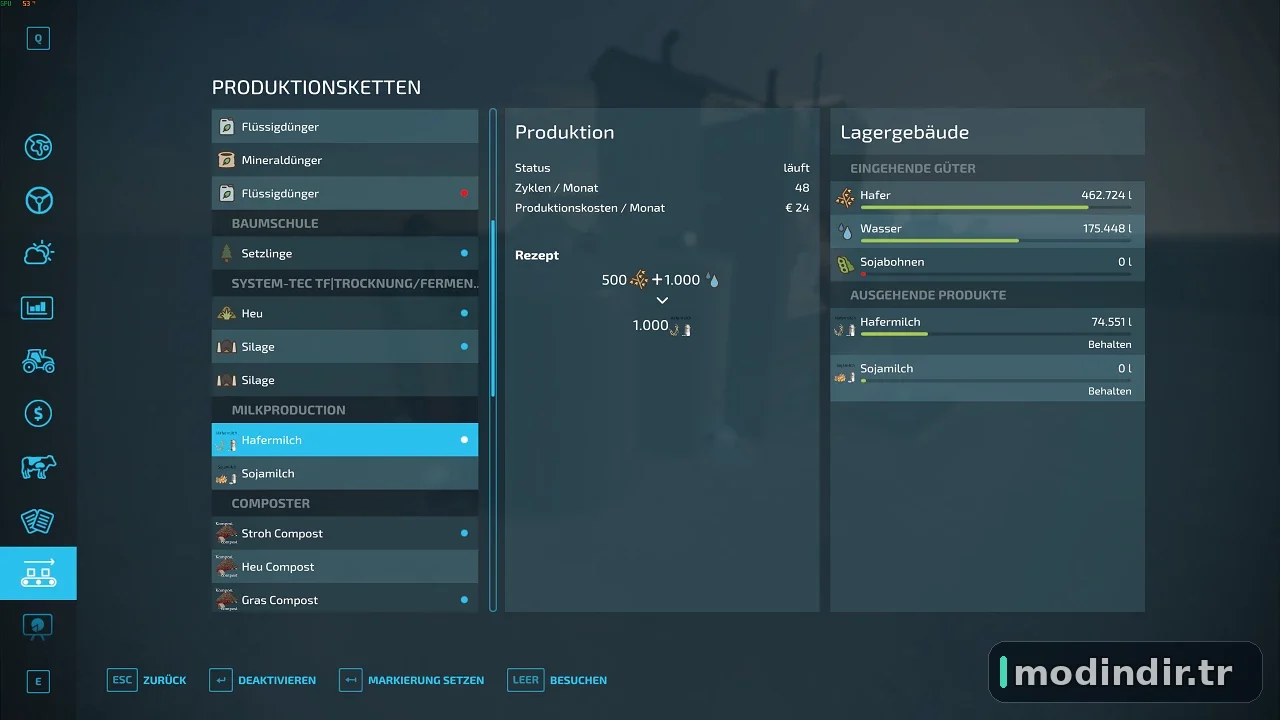Change Sojamilch output mode from Behalten
This screenshot has height=720, width=1280.
click(x=1109, y=391)
